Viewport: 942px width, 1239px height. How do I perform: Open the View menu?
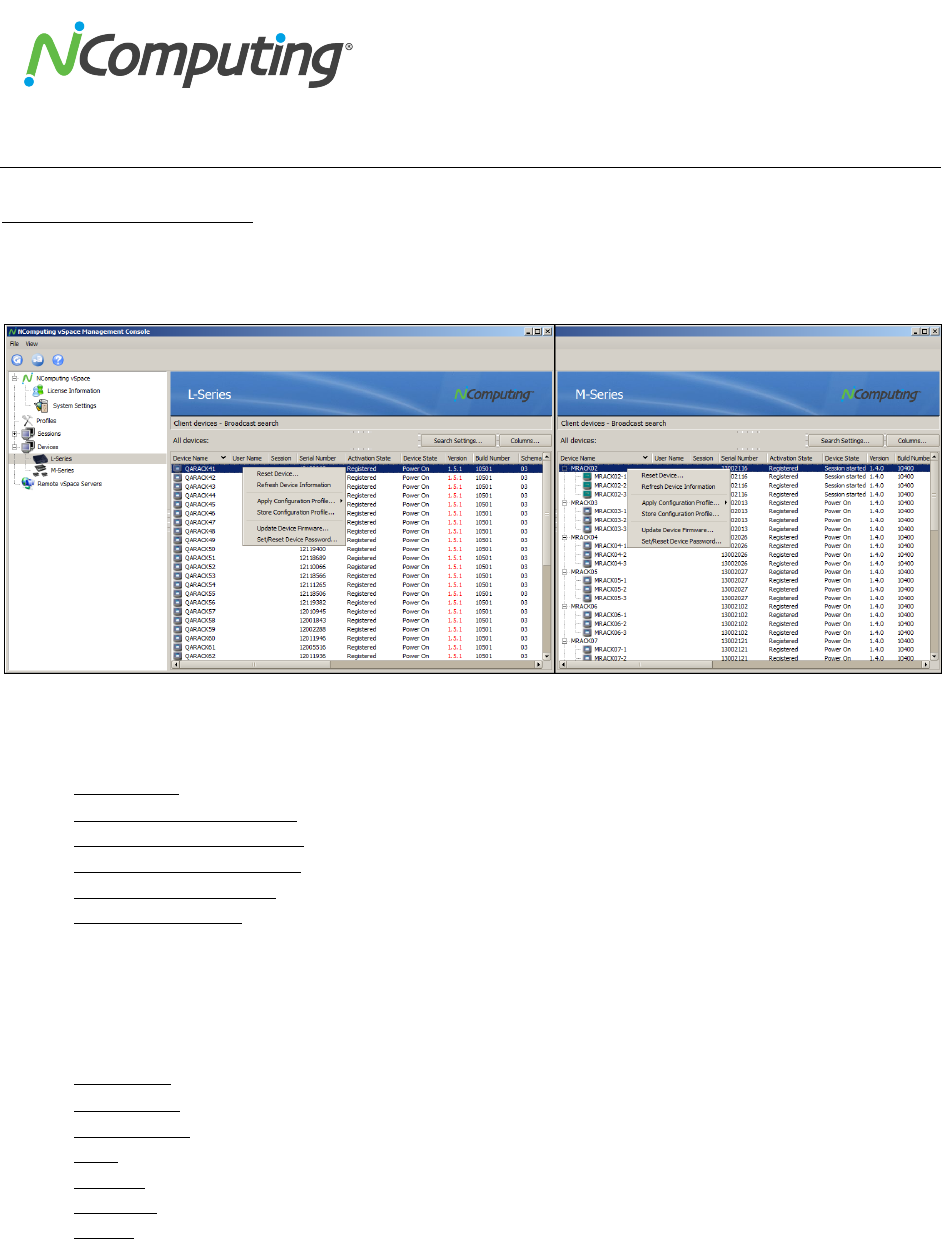pyautogui.click(x=32, y=343)
